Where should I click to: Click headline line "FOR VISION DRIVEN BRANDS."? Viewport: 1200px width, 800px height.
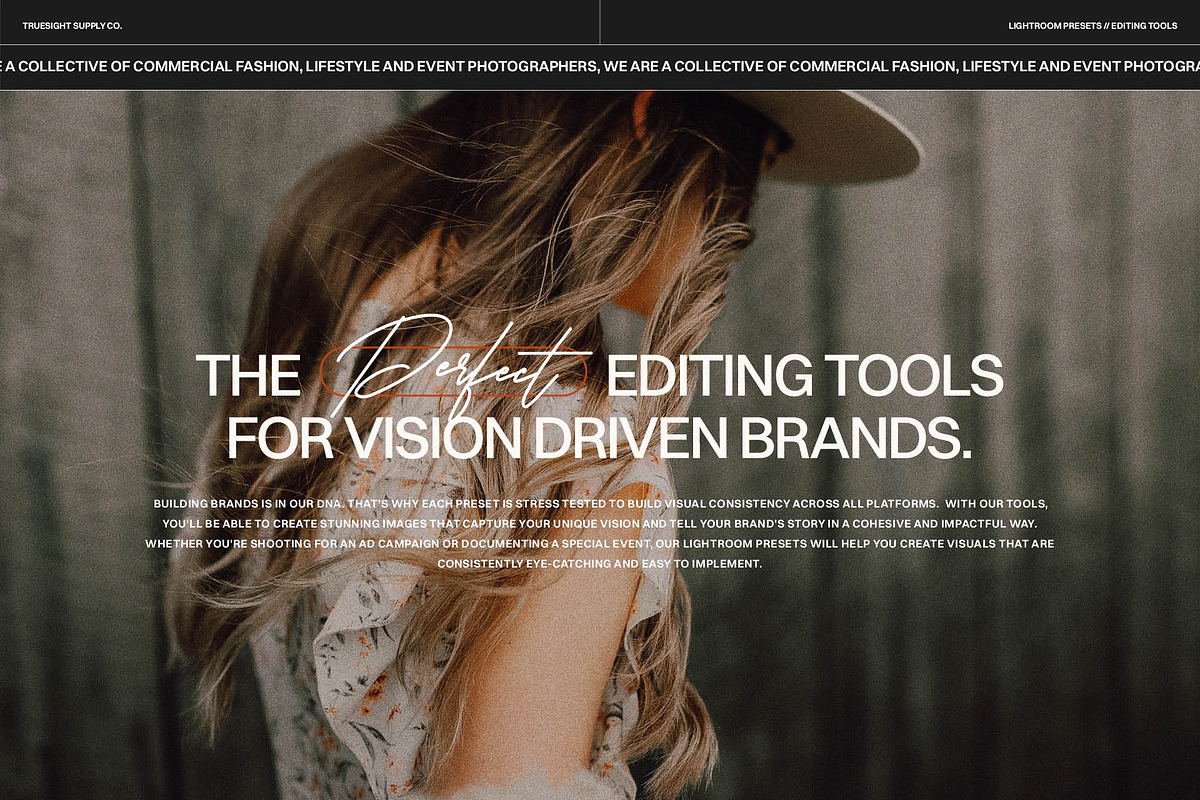(599, 438)
